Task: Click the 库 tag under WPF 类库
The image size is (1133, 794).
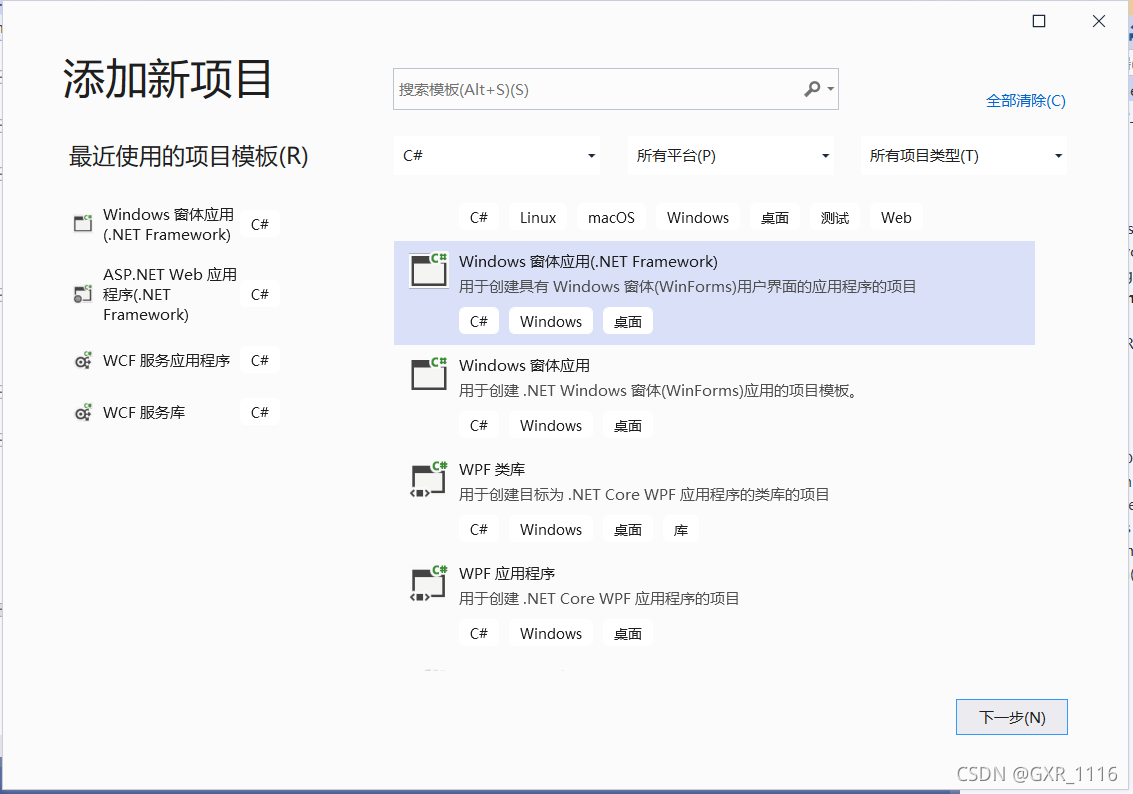Action: coord(681,530)
